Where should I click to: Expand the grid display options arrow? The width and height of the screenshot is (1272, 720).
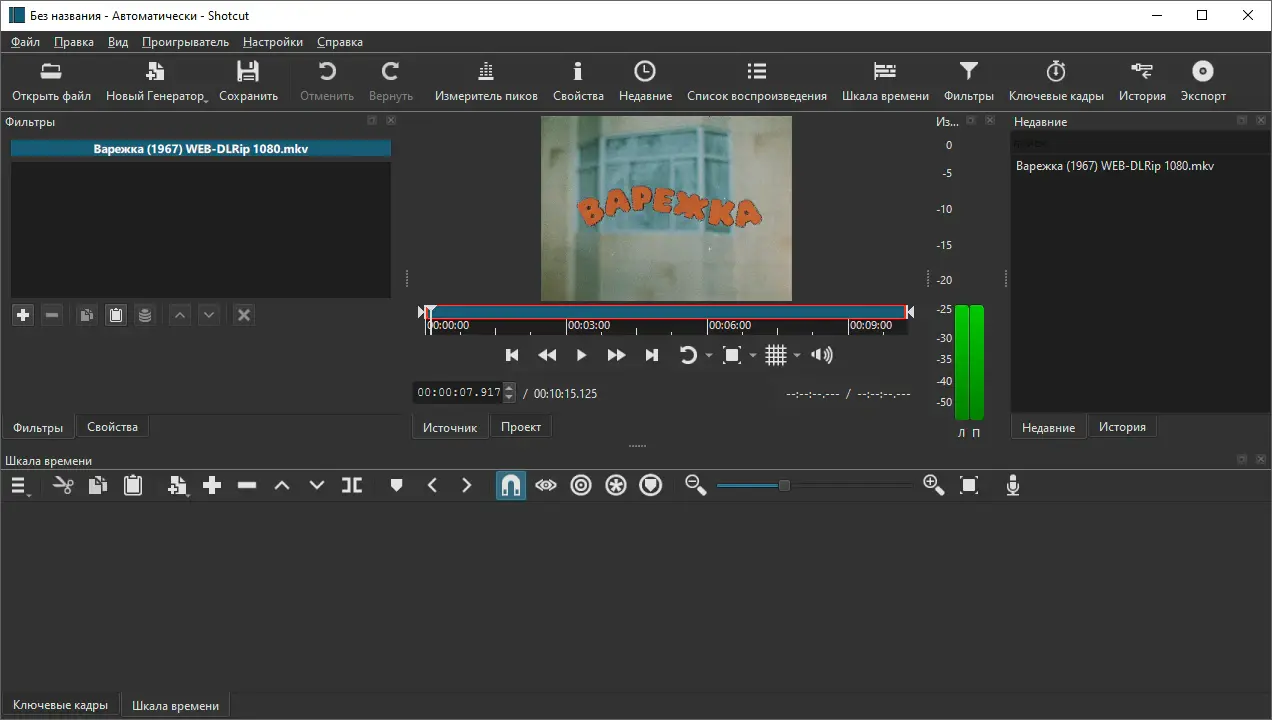797,356
